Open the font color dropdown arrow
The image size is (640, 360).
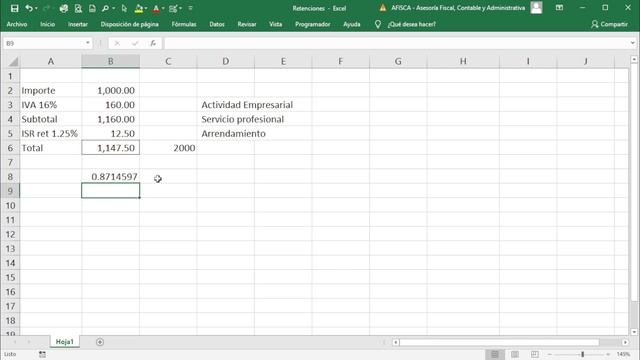(x=163, y=8)
